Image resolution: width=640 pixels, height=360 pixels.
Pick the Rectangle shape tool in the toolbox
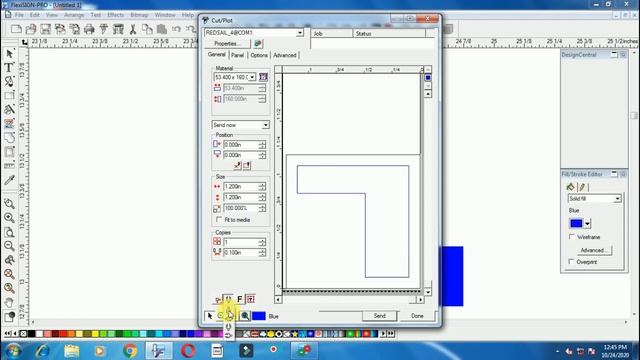point(9,96)
